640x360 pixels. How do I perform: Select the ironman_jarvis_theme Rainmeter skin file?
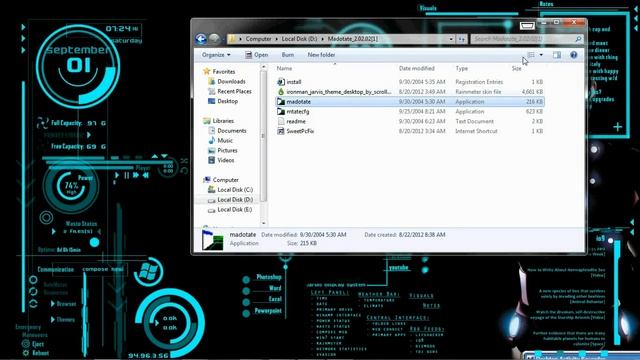[x=339, y=92]
